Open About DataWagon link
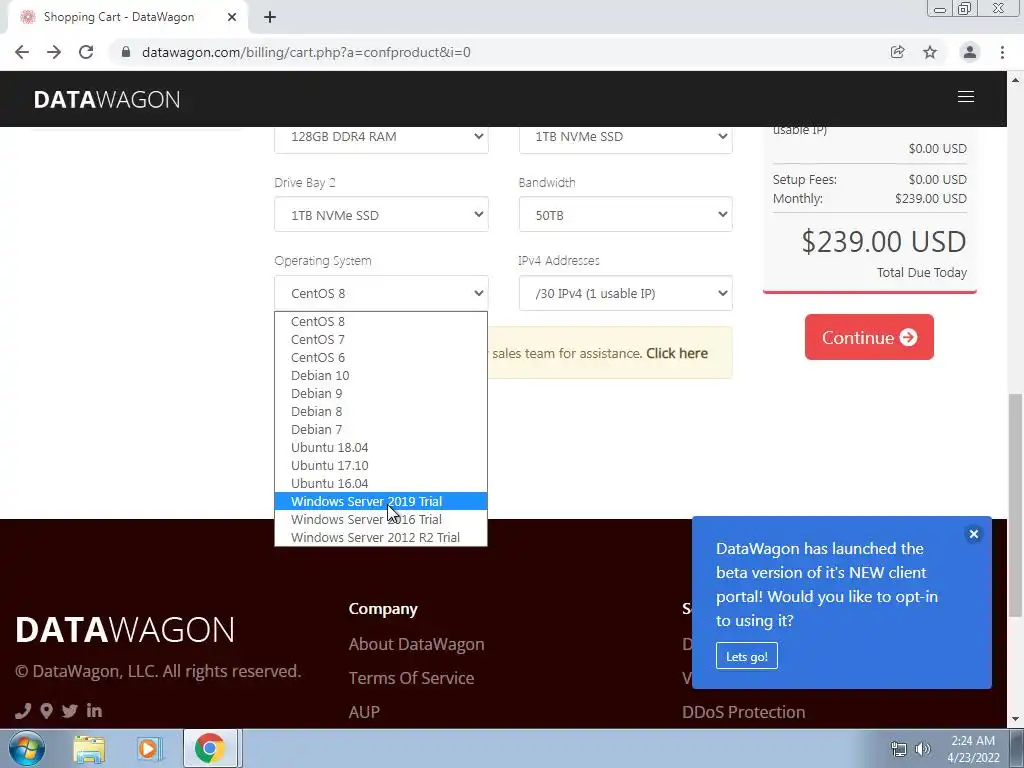The width and height of the screenshot is (1024, 768). pyautogui.click(x=417, y=644)
